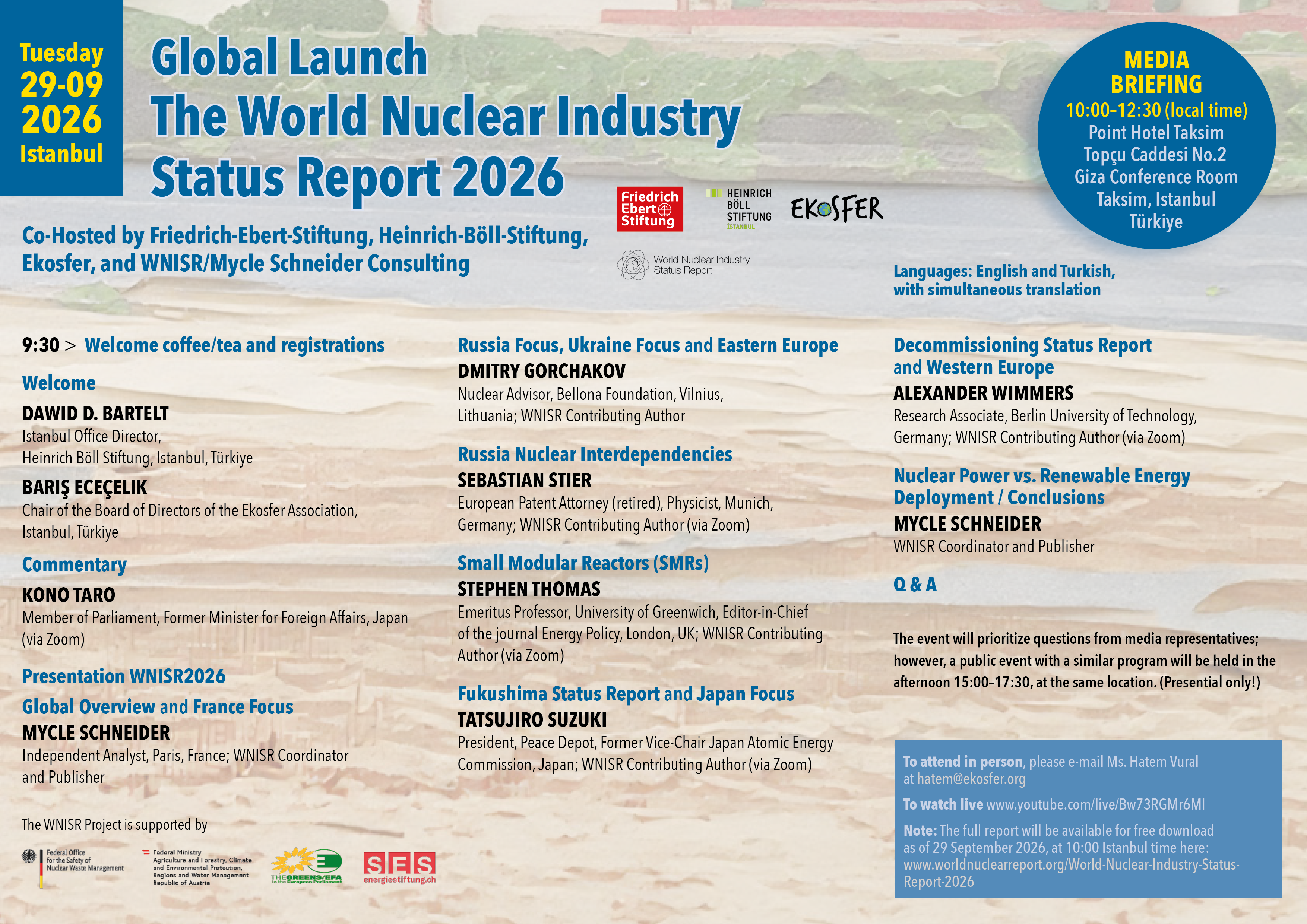The image size is (1307, 924).
Task: Click the 'Point Hotel Taksim' venue text
Action: point(1156,133)
